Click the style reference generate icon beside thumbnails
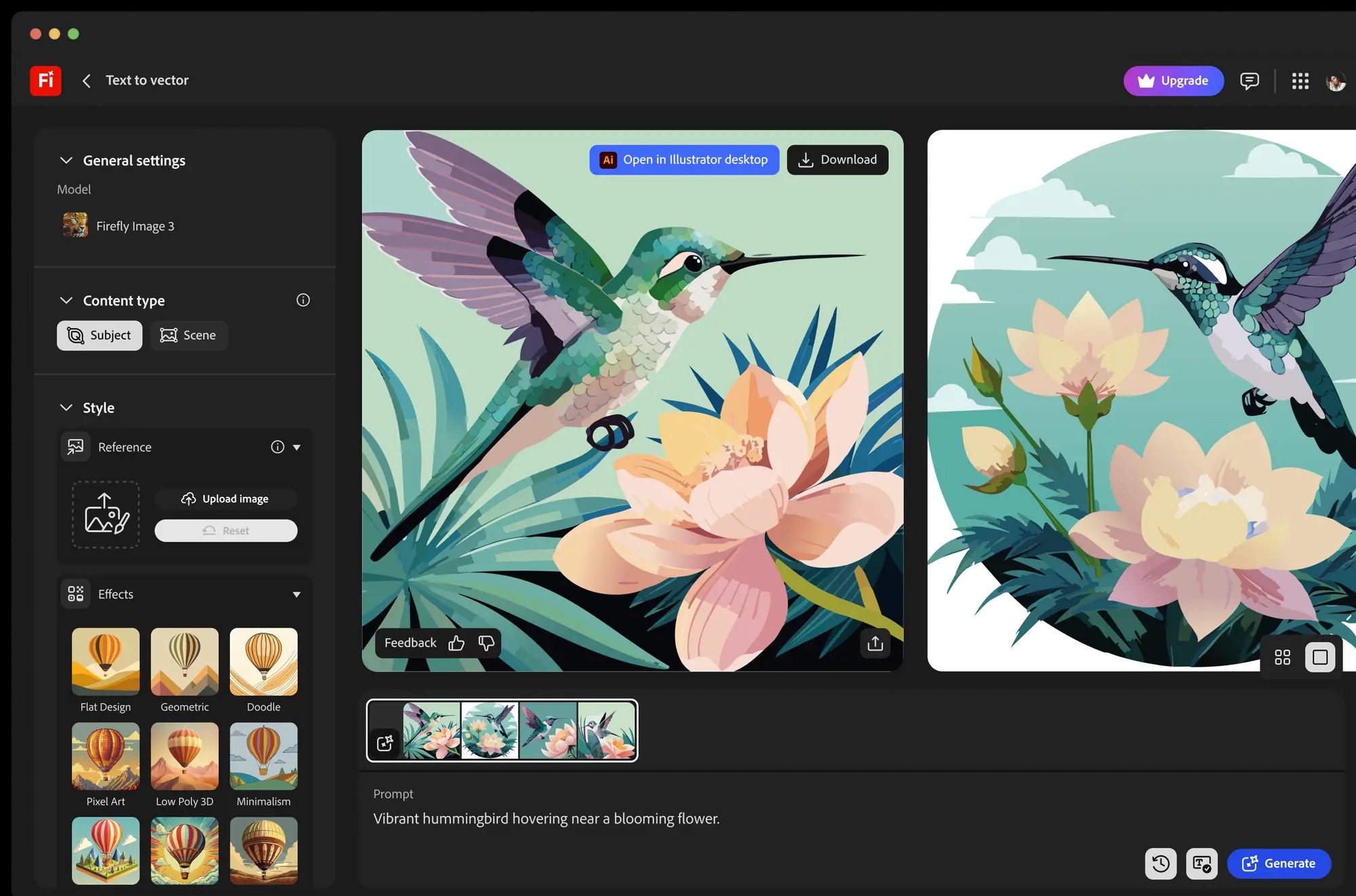This screenshot has width=1356, height=896. [x=384, y=743]
